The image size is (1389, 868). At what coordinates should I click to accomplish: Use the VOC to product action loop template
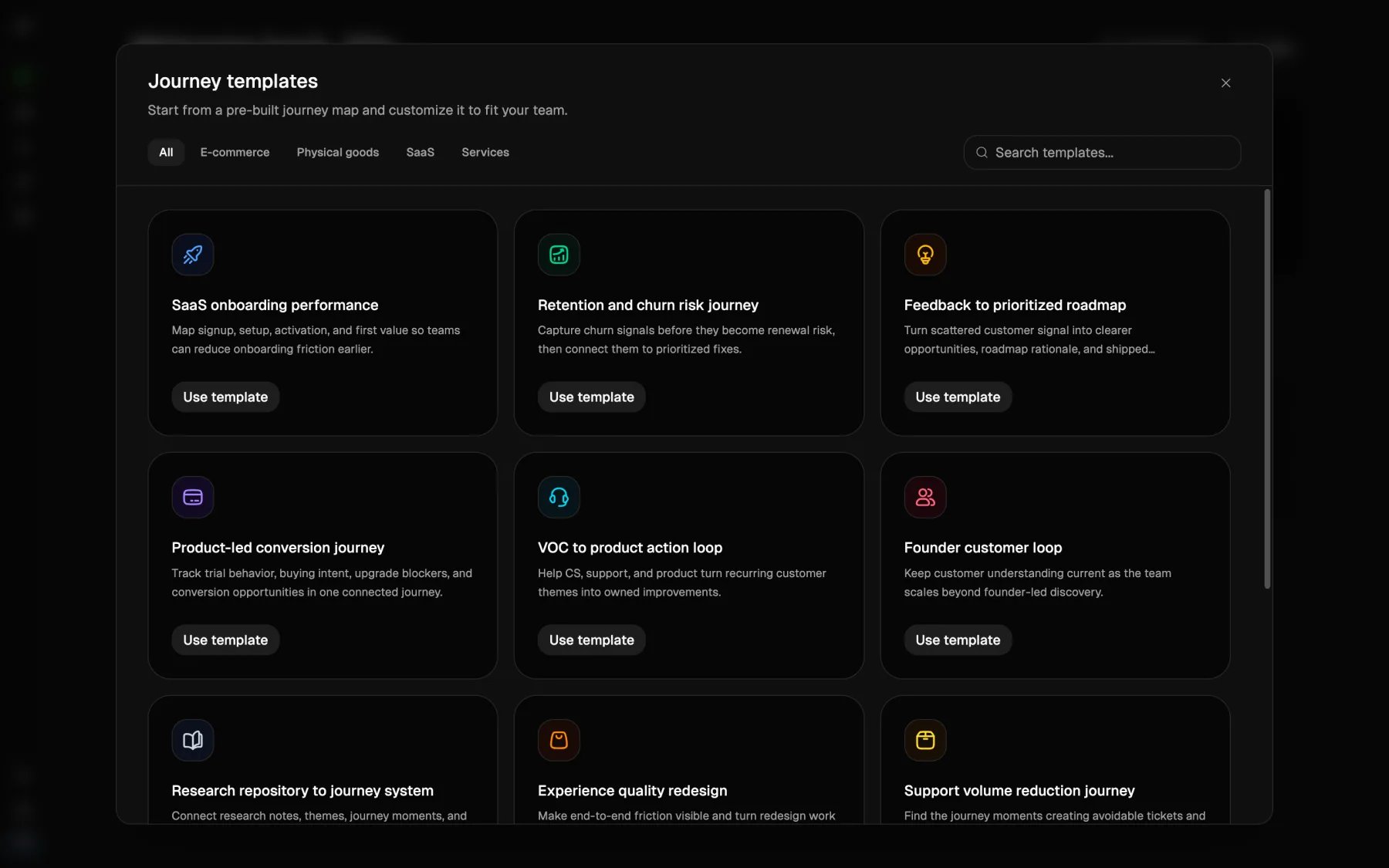[x=592, y=640]
